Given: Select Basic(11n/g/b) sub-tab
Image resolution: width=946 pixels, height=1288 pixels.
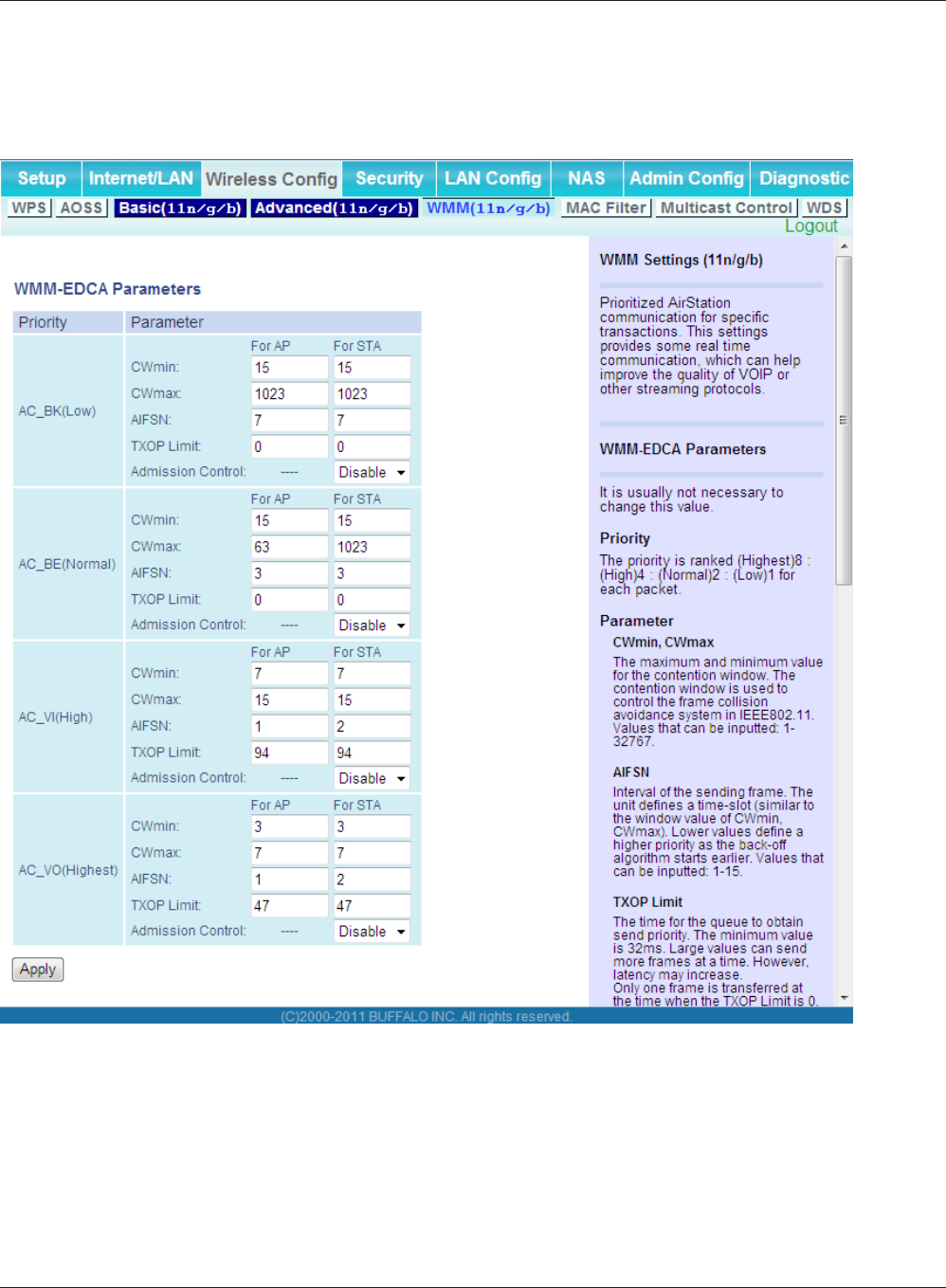Looking at the screenshot, I should click(x=180, y=208).
